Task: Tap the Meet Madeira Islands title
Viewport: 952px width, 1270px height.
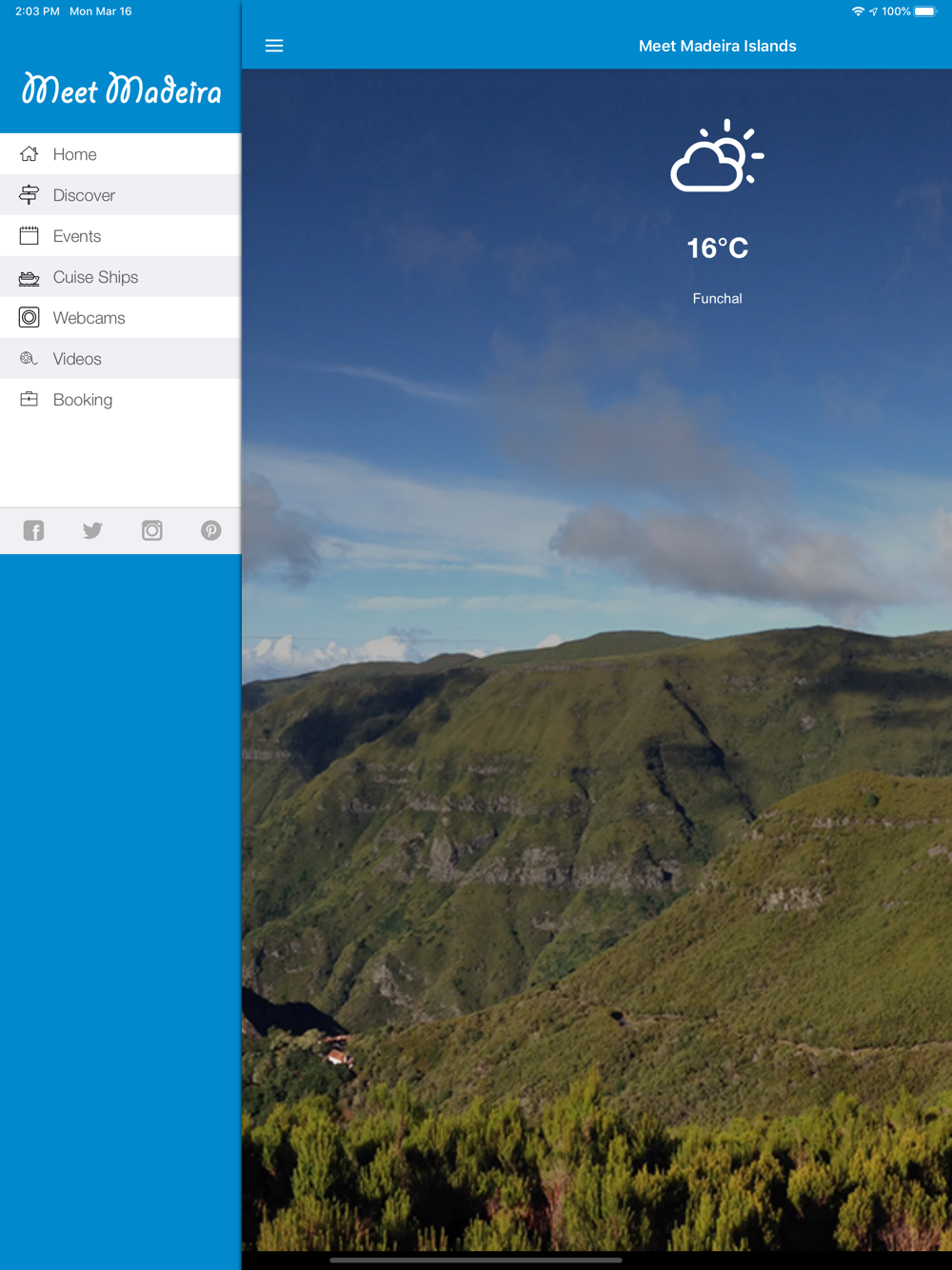Action: pyautogui.click(x=718, y=46)
